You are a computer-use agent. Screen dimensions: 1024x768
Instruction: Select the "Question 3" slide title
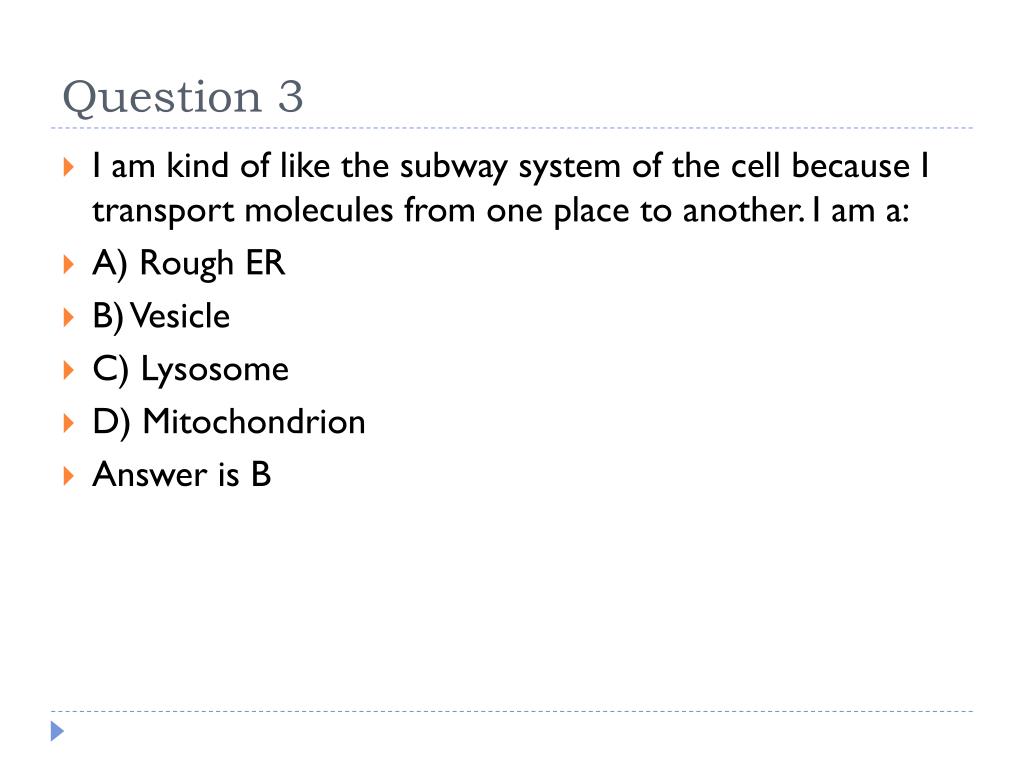coord(183,98)
